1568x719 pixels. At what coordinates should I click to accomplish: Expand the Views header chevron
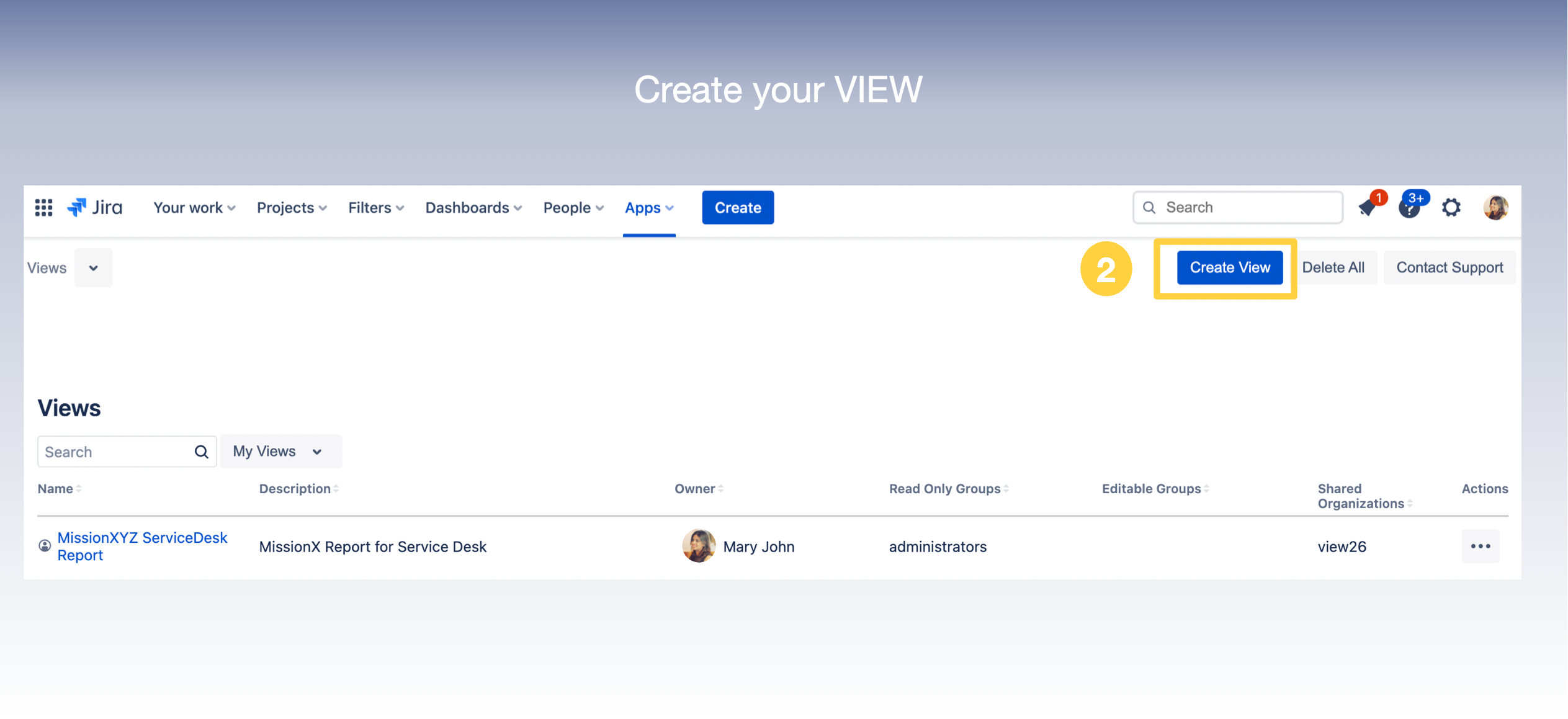93,267
